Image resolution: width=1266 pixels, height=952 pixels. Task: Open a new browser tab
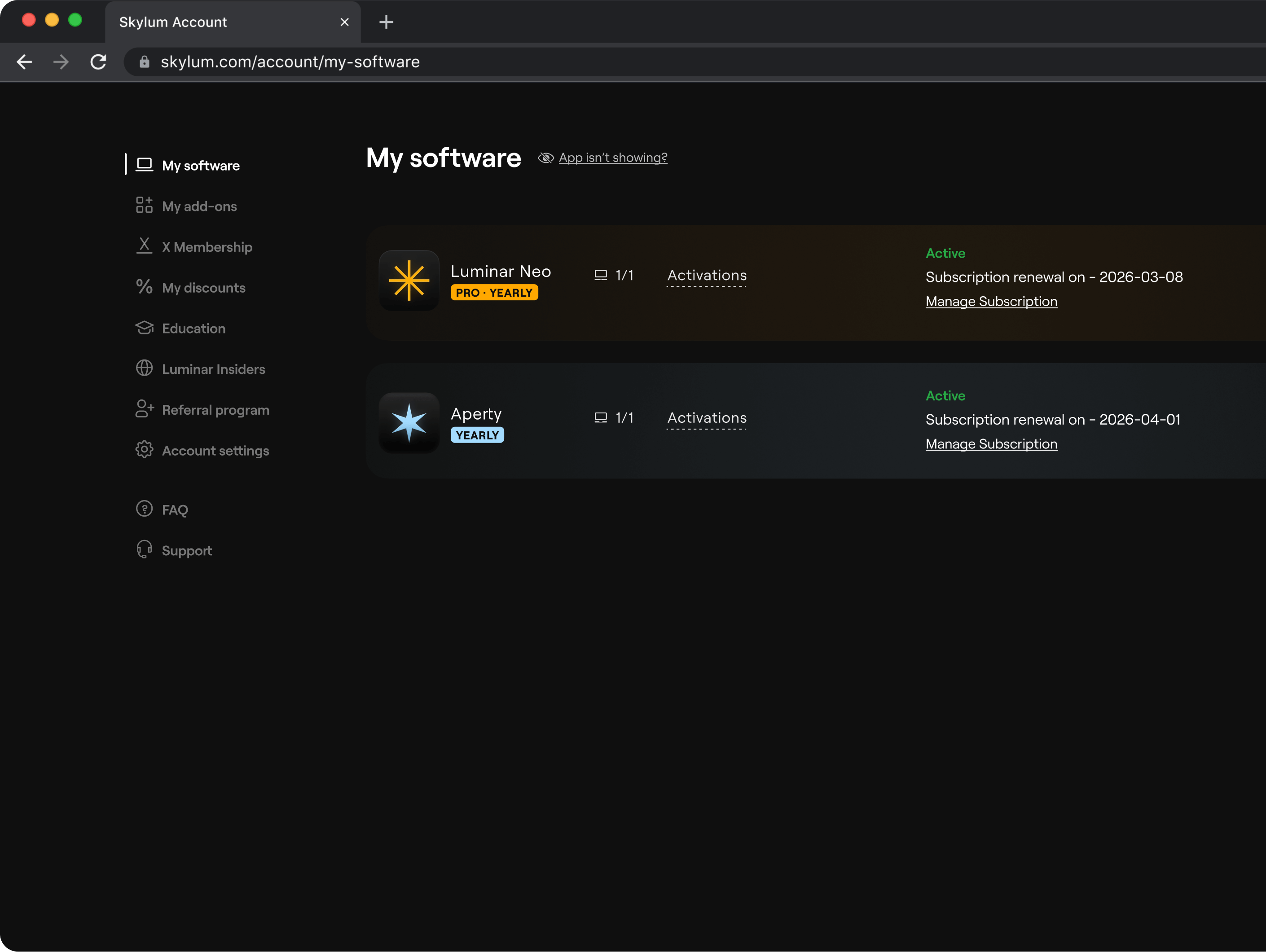tap(387, 22)
